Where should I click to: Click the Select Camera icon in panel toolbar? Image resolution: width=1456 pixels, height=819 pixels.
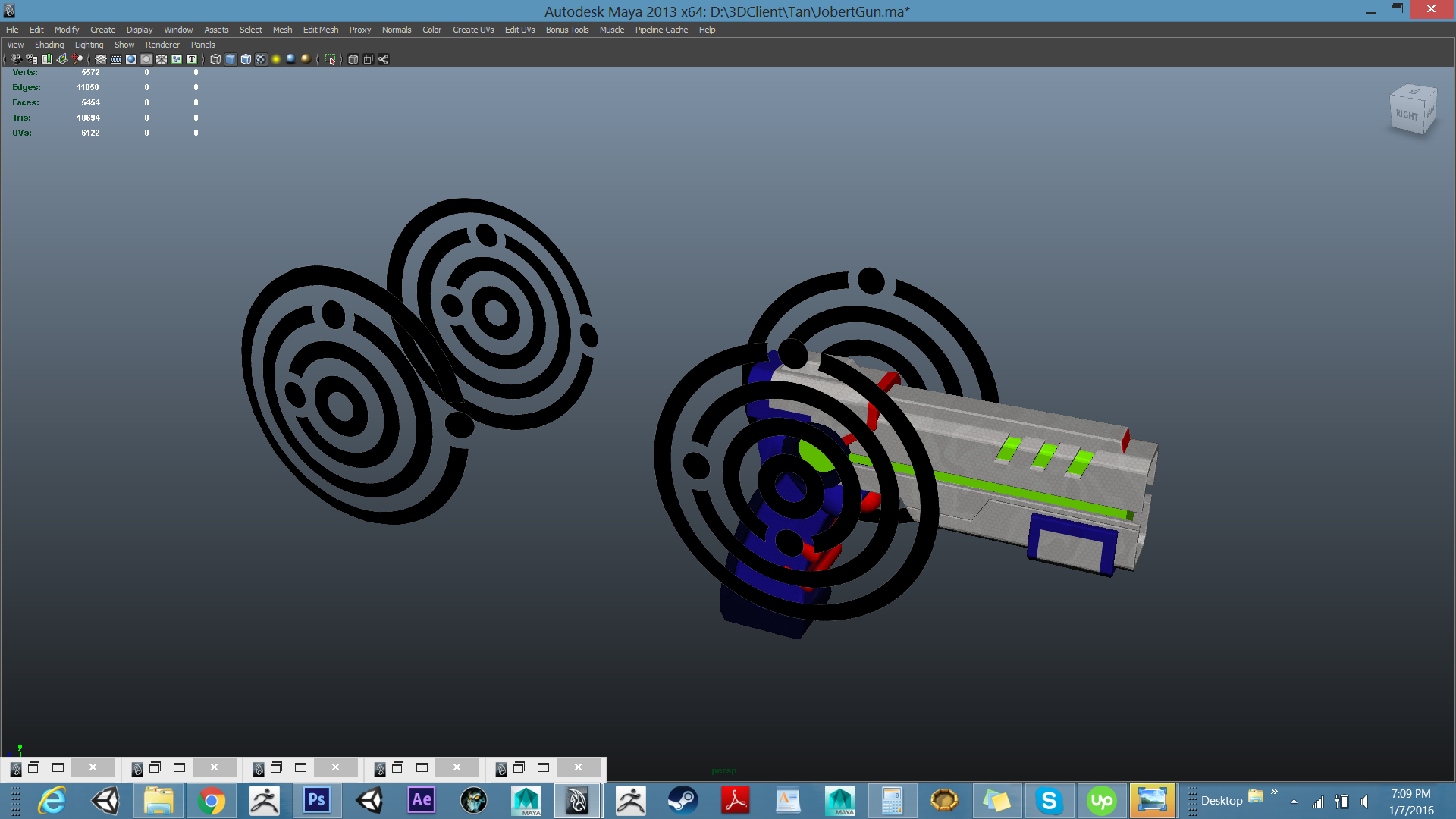pos(16,59)
